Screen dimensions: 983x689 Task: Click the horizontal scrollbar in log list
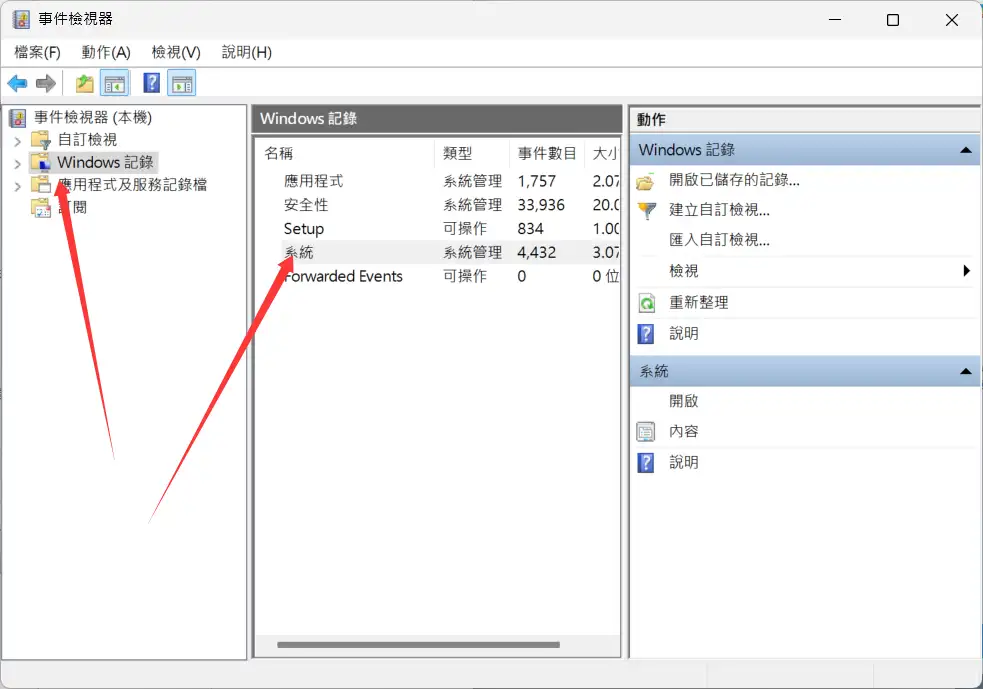418,644
